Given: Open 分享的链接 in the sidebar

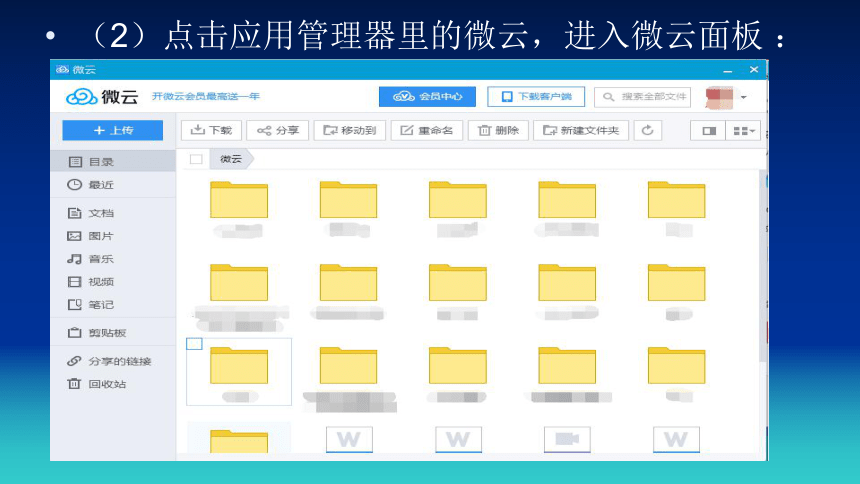Looking at the screenshot, I should tap(113, 361).
